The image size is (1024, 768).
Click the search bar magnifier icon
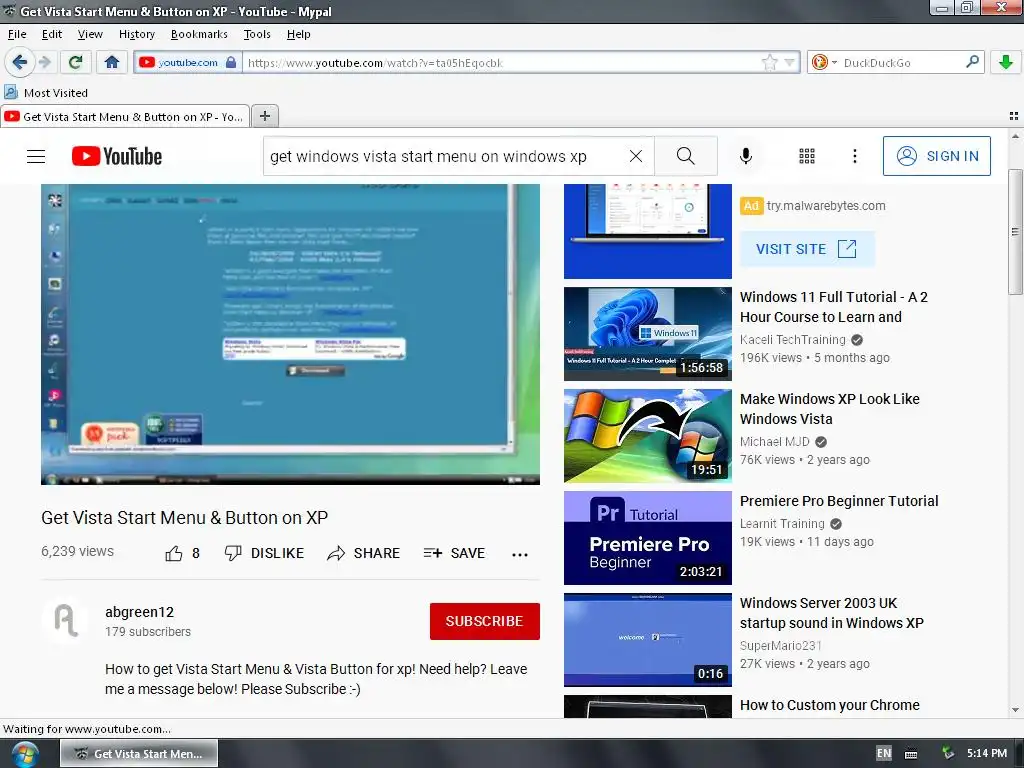click(x=972, y=62)
